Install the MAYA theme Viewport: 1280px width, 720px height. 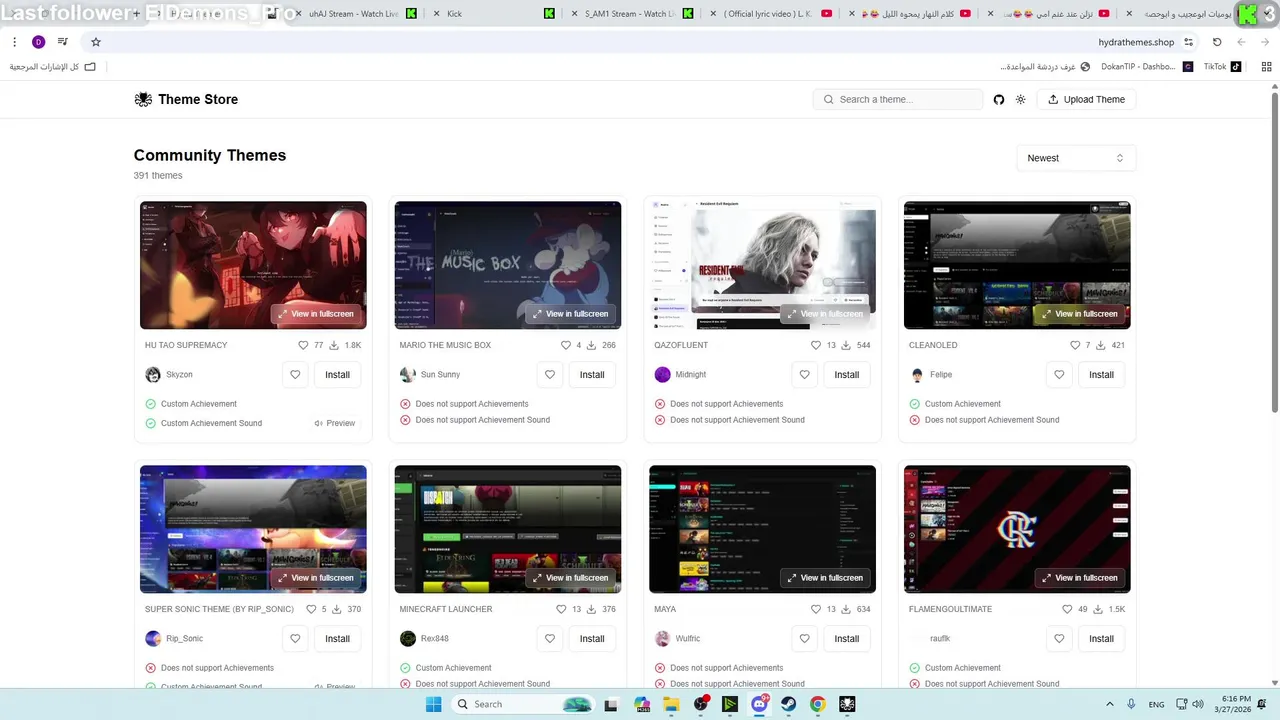click(x=846, y=638)
